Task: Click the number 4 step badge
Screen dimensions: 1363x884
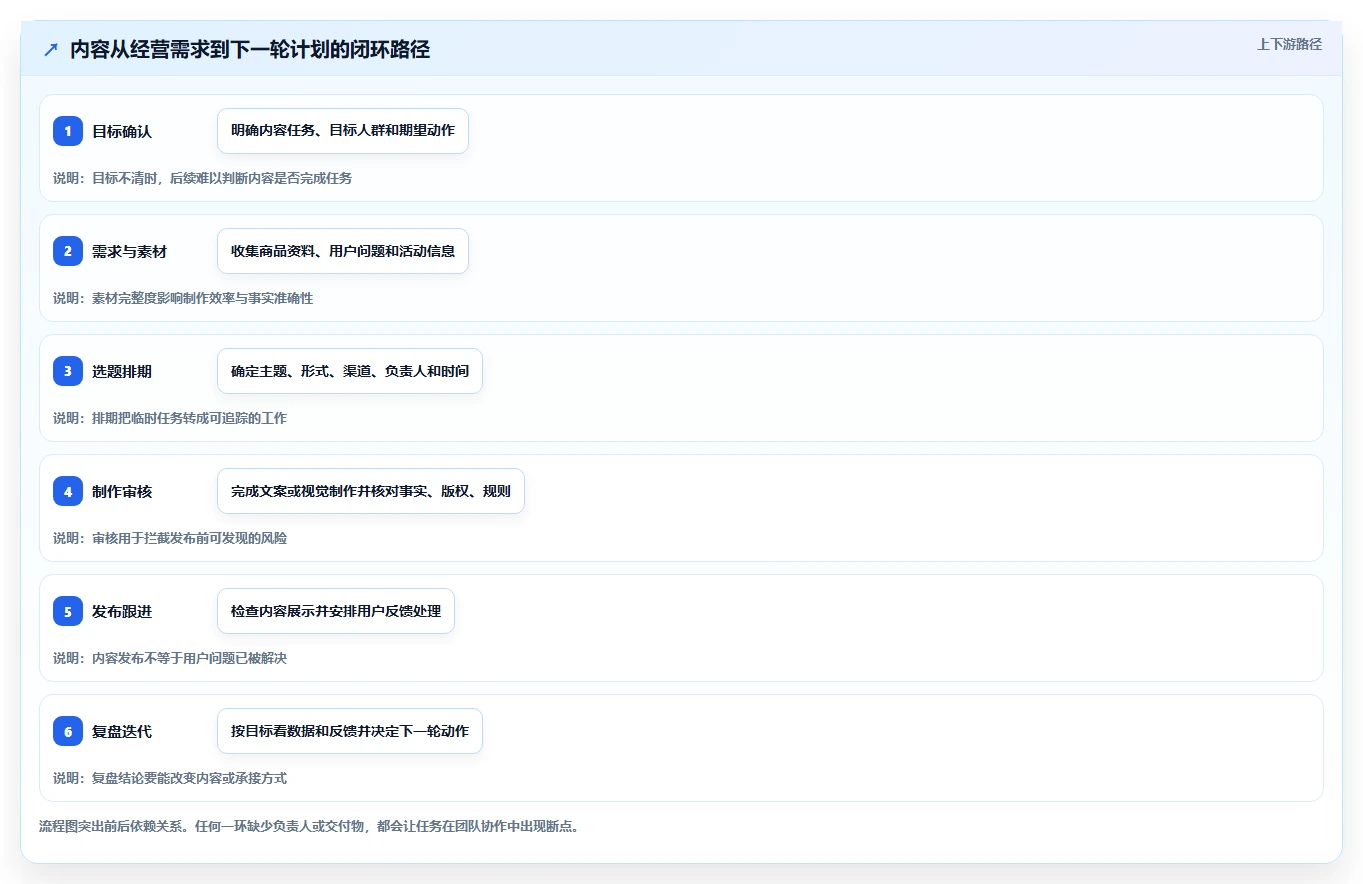Action: tap(68, 491)
